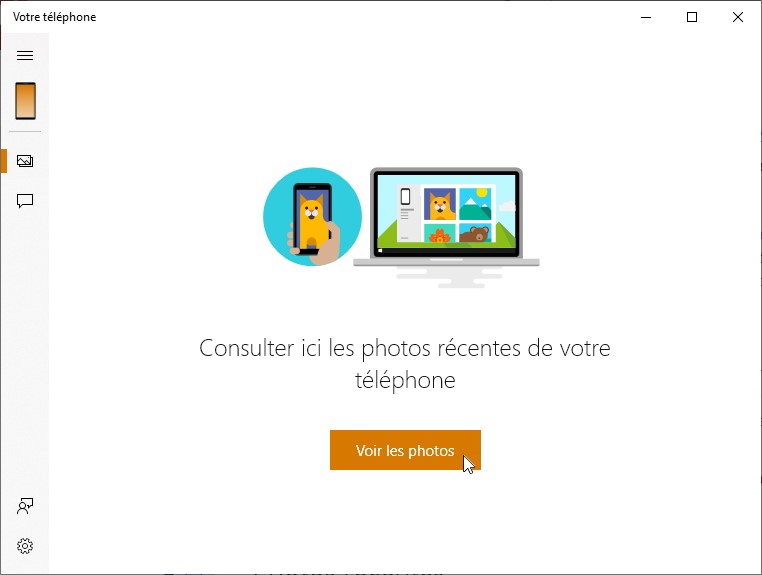Click the Voir les photos button
This screenshot has height=575, width=762.
click(x=405, y=450)
